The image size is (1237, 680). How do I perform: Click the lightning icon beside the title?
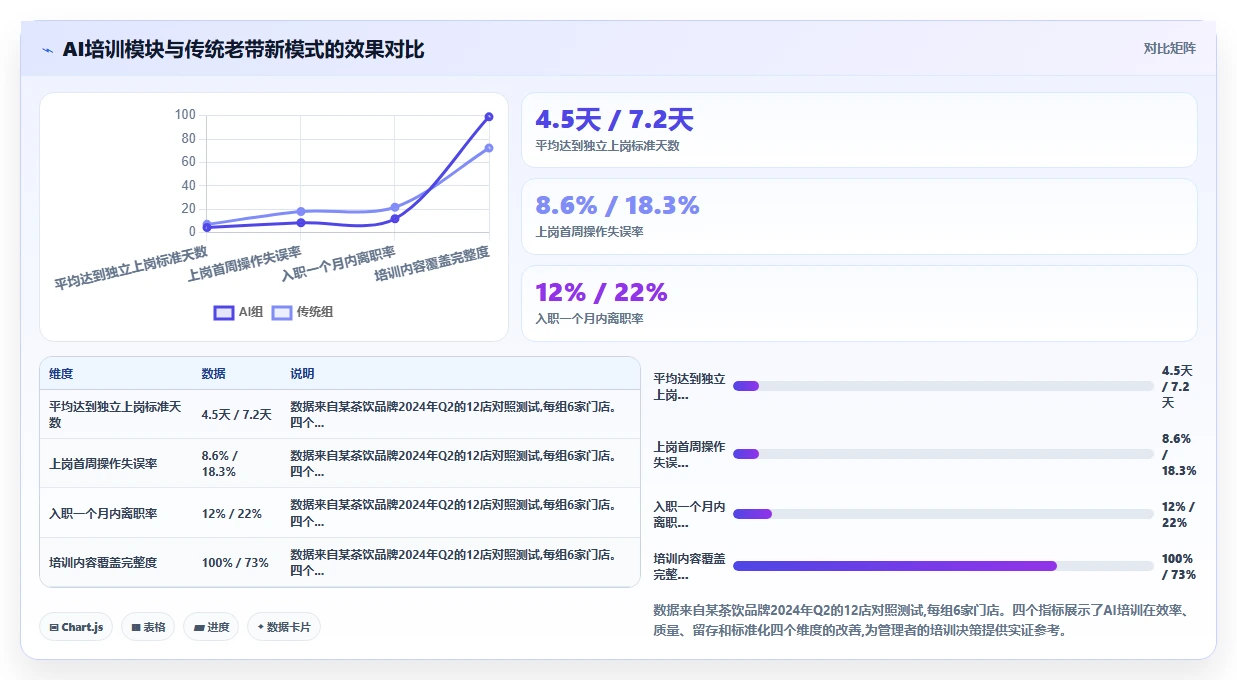pos(48,50)
